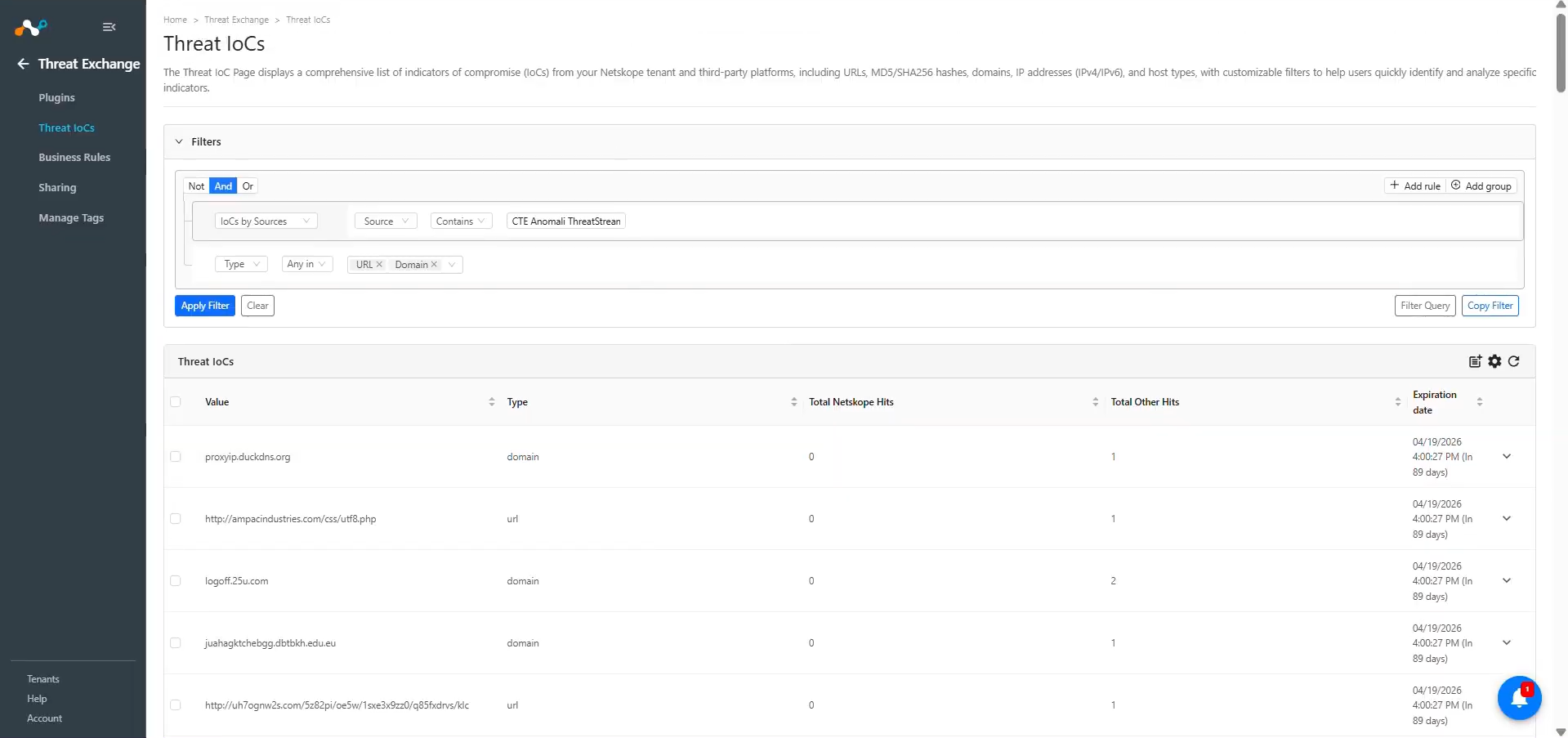The height and width of the screenshot is (738, 1568).
Task: Open Threat IoCs in sidebar
Action: pos(66,127)
